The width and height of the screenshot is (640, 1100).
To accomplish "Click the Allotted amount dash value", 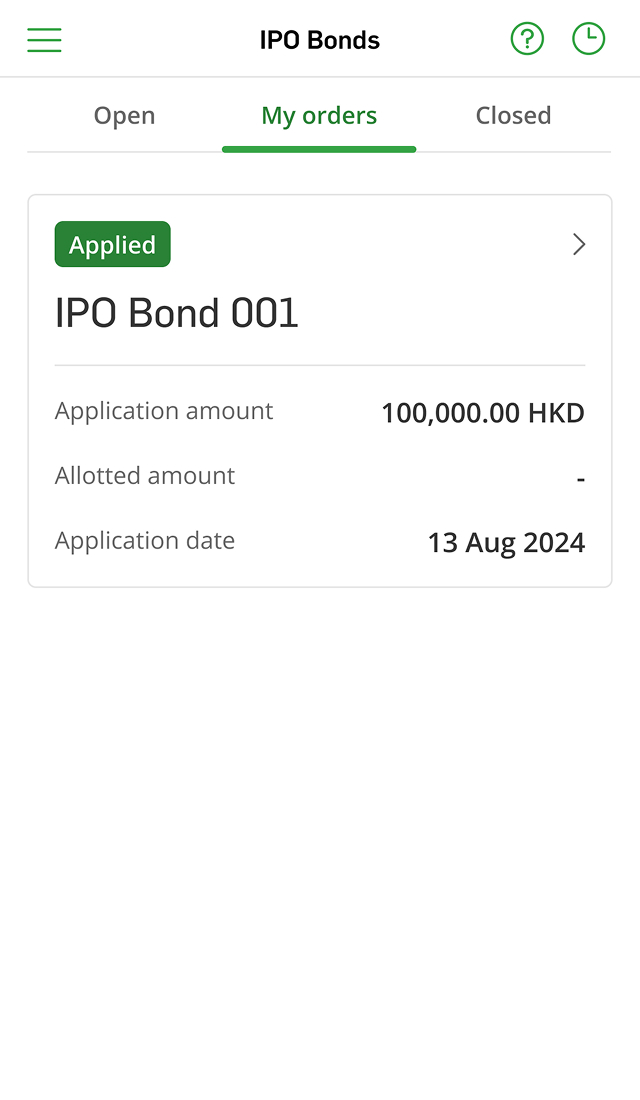I will click(x=580, y=480).
